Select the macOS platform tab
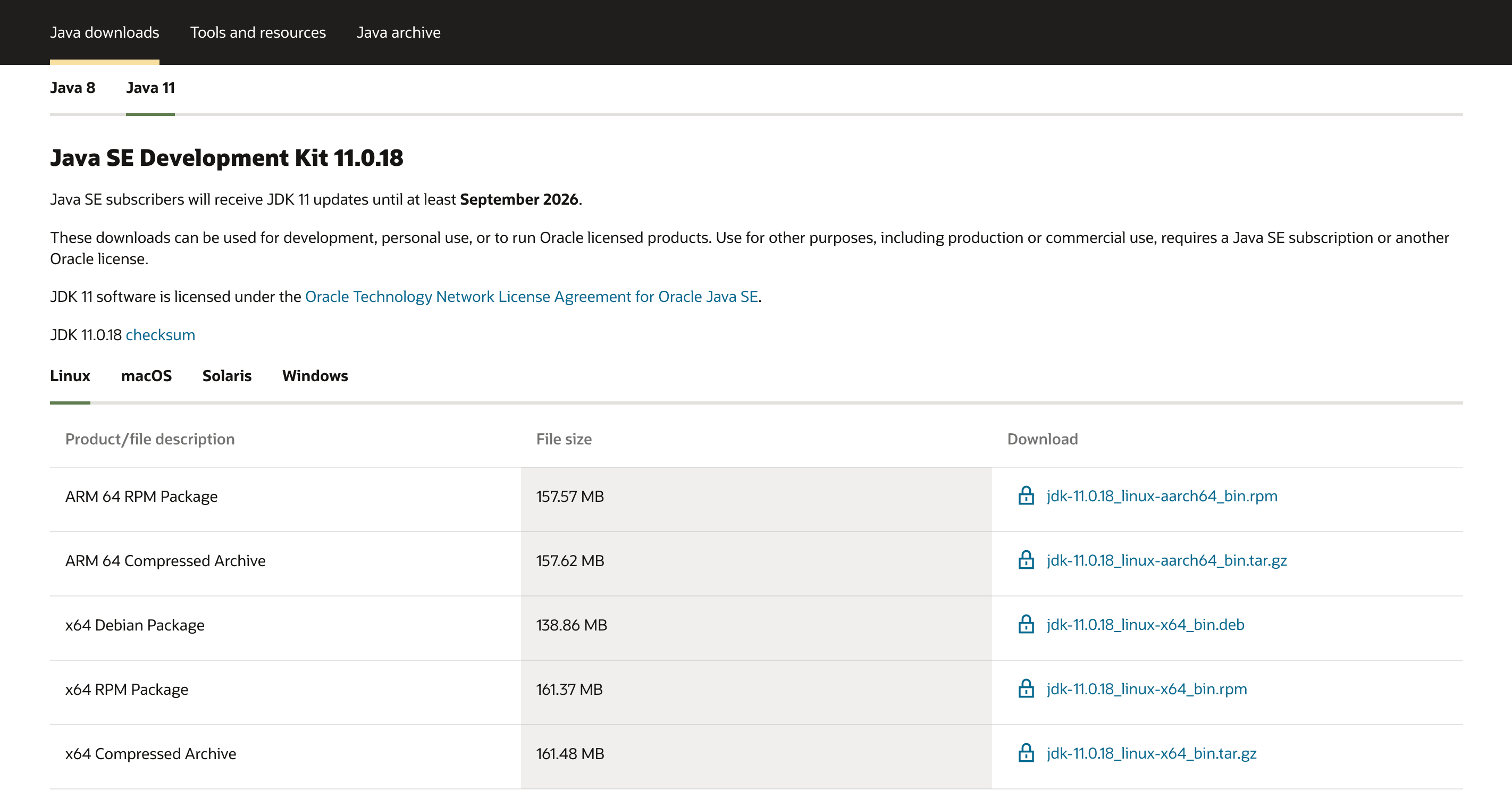 click(x=146, y=375)
